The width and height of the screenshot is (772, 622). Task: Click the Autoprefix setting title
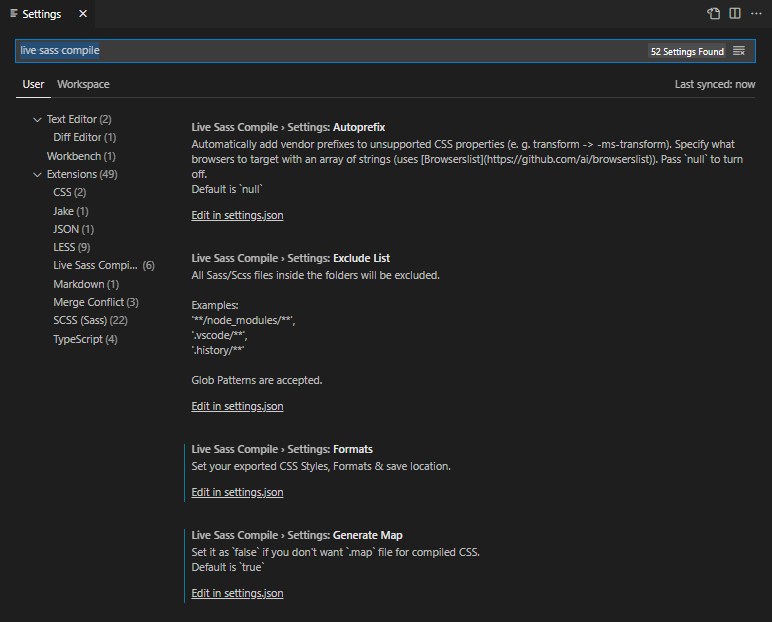288,127
